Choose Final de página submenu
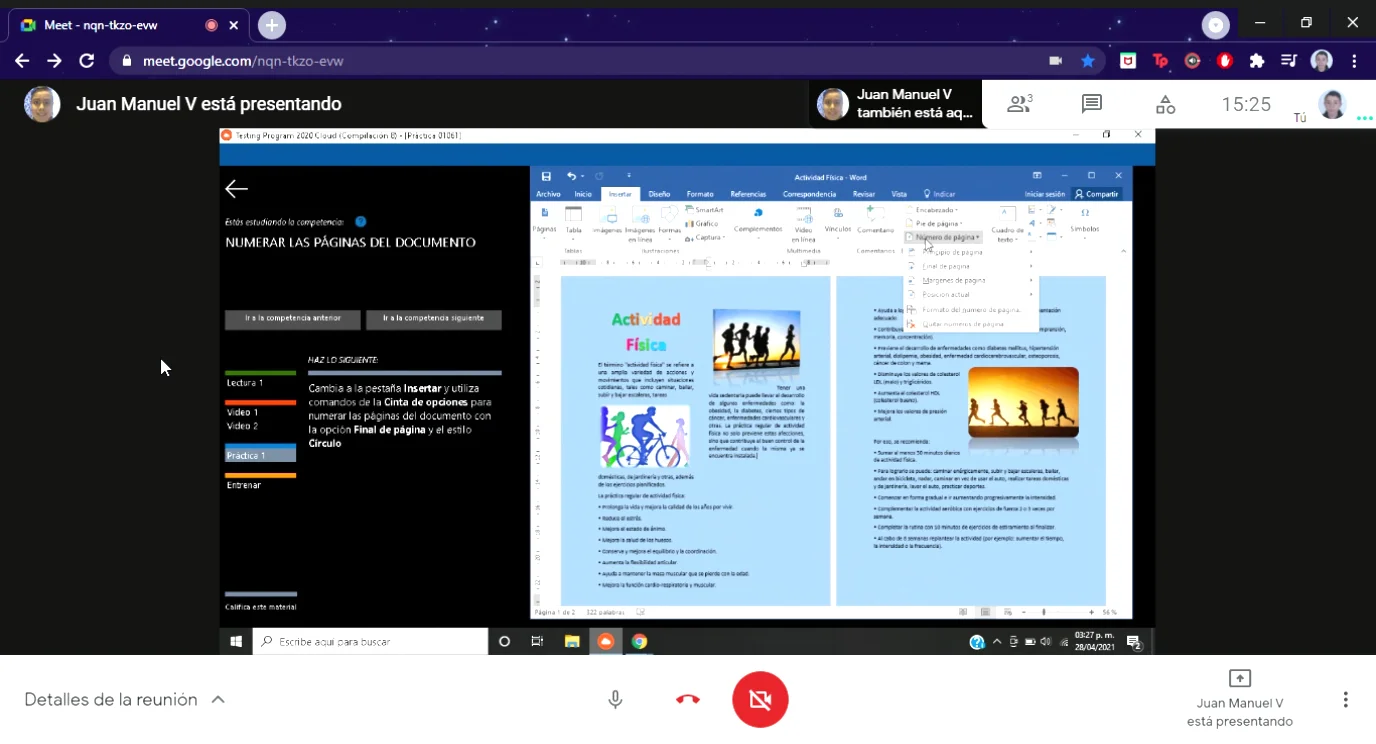This screenshot has height=744, width=1376. [x=970, y=266]
